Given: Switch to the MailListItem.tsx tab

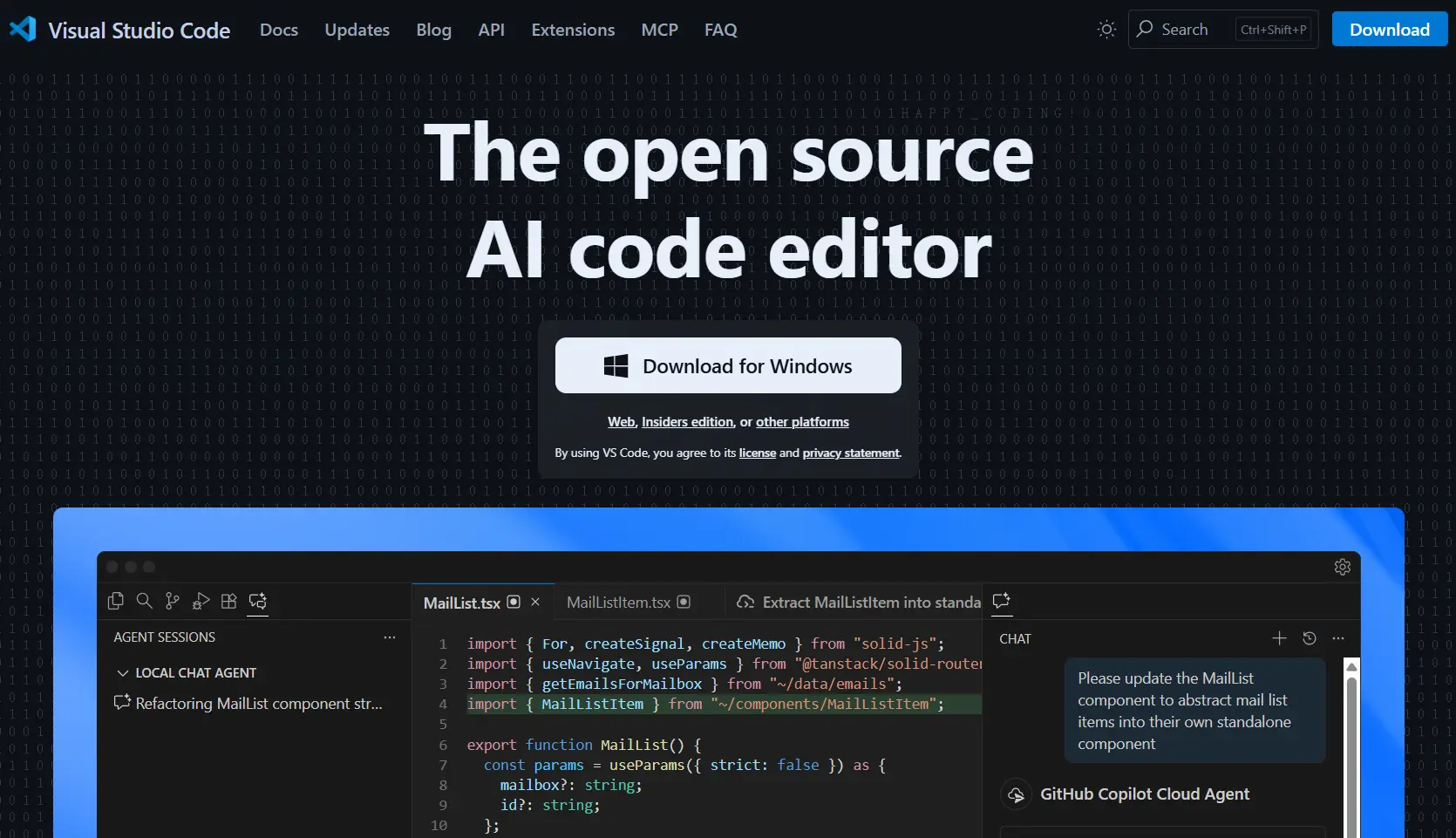Looking at the screenshot, I should (x=618, y=602).
